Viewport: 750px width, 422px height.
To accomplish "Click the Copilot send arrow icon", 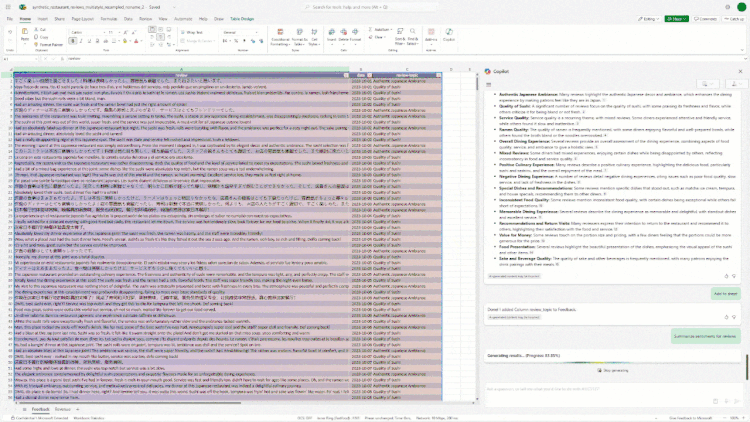I will (737, 401).
